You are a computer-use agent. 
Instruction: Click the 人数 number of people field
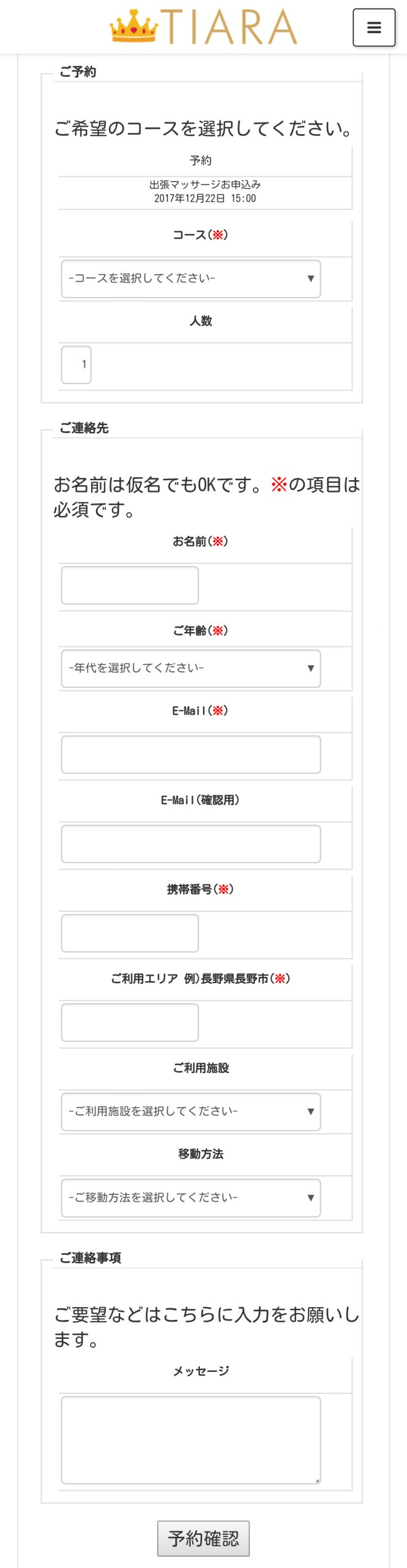coord(77,364)
